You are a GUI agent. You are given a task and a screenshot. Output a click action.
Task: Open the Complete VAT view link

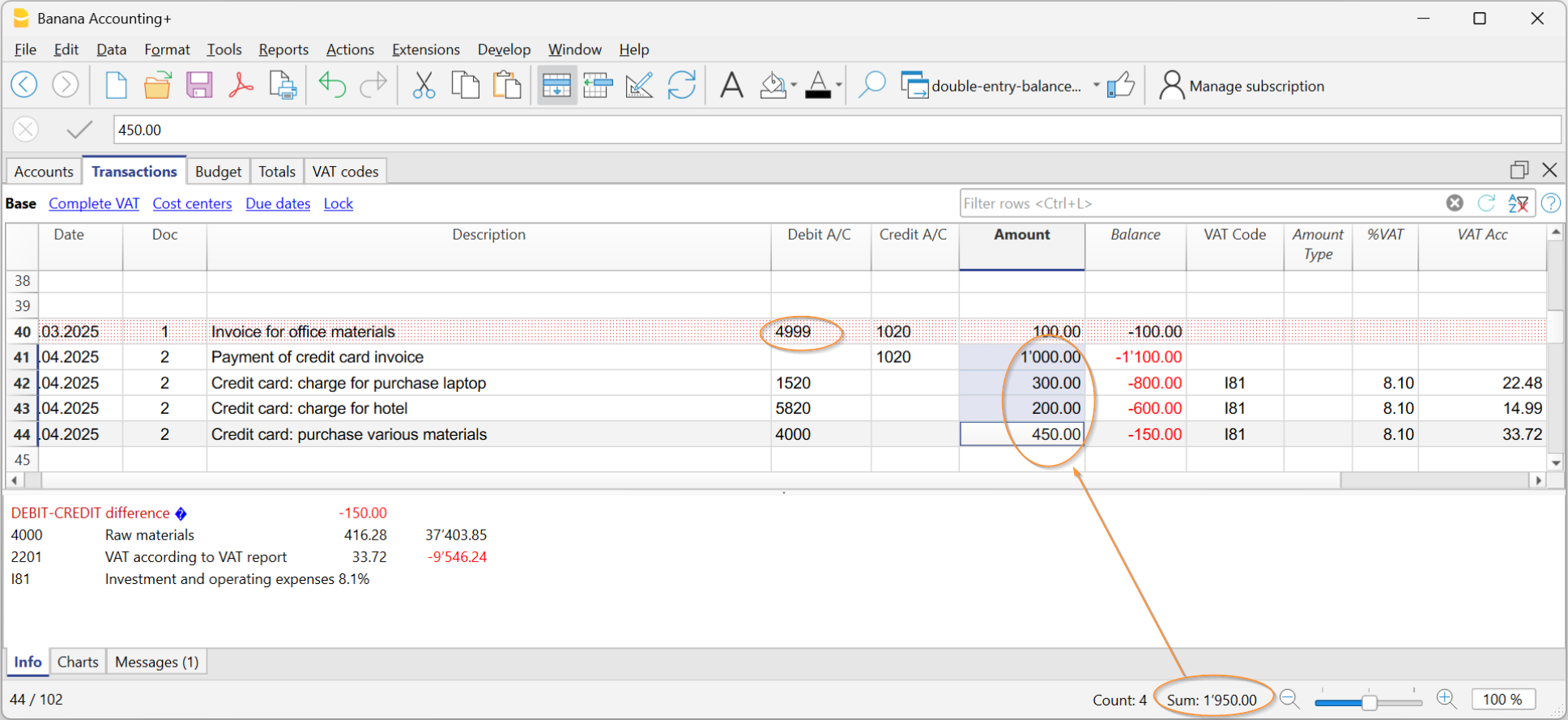[94, 203]
